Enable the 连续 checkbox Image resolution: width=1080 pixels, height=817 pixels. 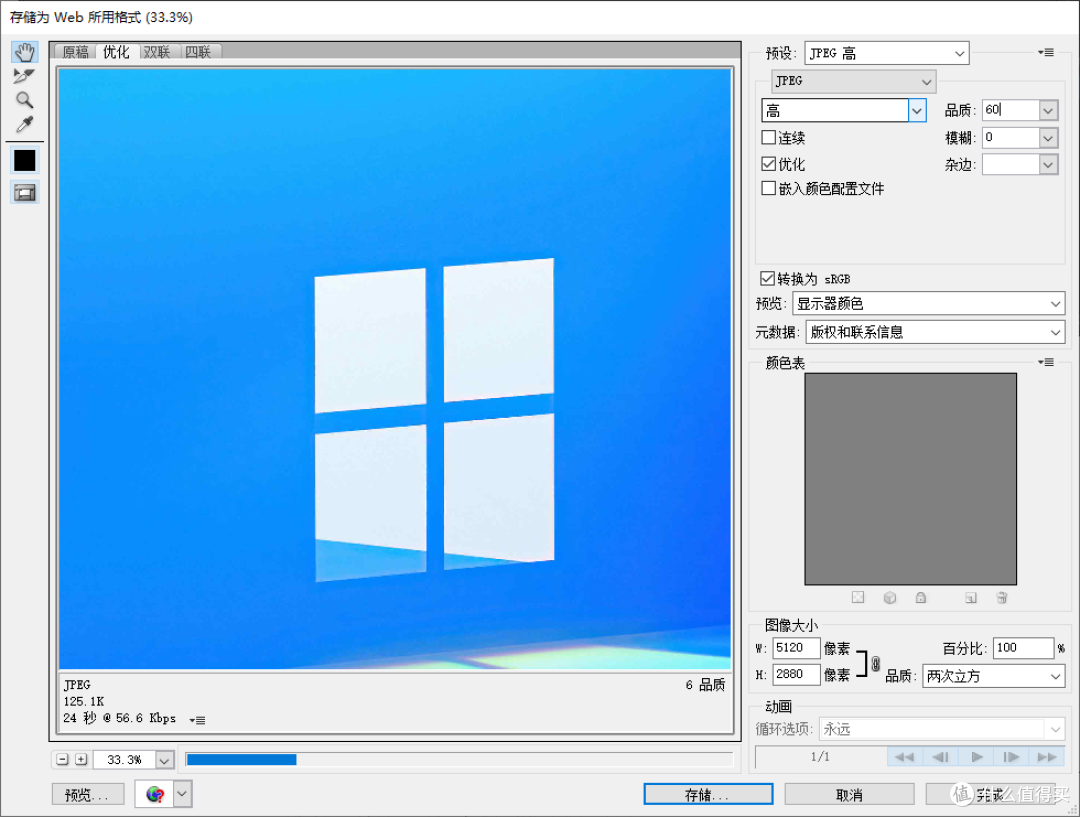tap(769, 137)
